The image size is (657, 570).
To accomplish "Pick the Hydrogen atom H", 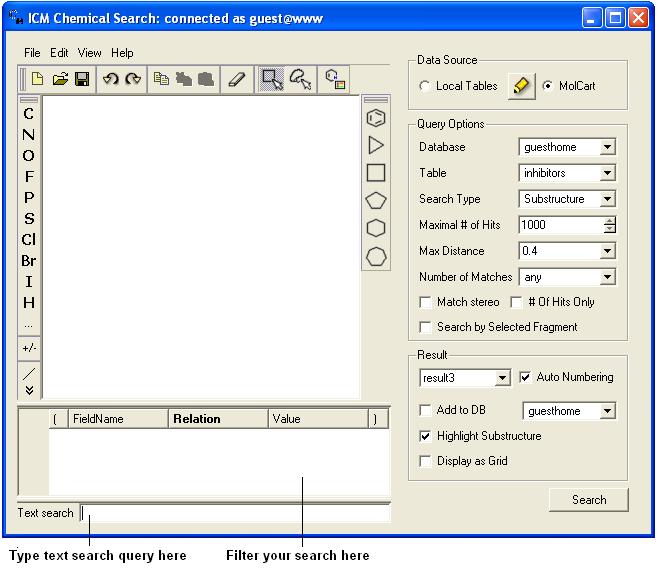I will (28, 303).
